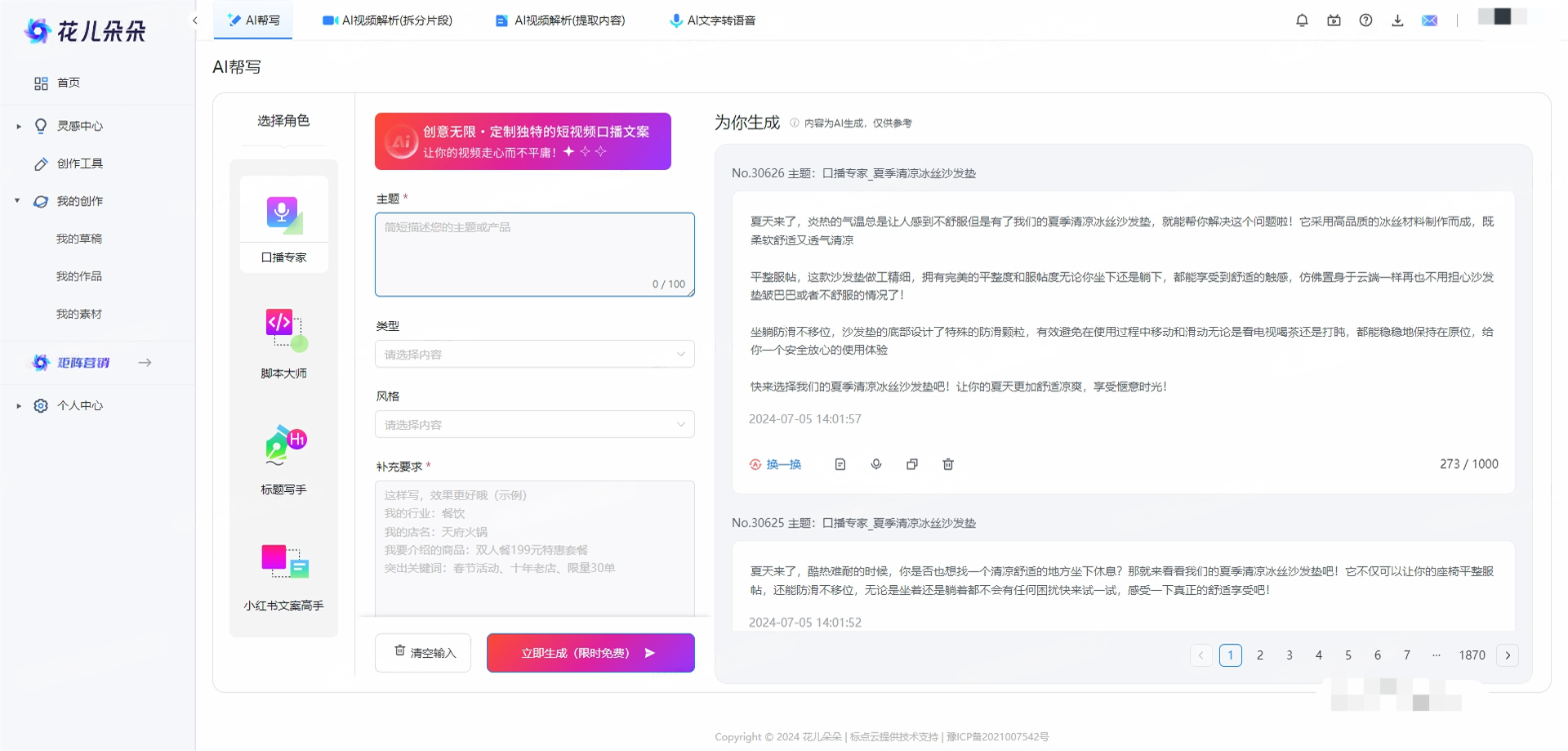The width and height of the screenshot is (1568, 751).
Task: Click the microphone icon under result No.30626
Action: [875, 464]
